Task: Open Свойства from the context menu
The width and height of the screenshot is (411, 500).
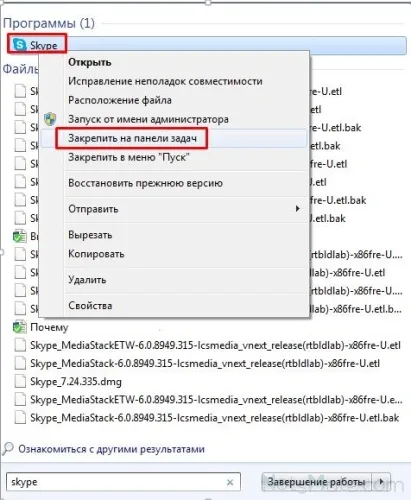Action: pos(90,306)
